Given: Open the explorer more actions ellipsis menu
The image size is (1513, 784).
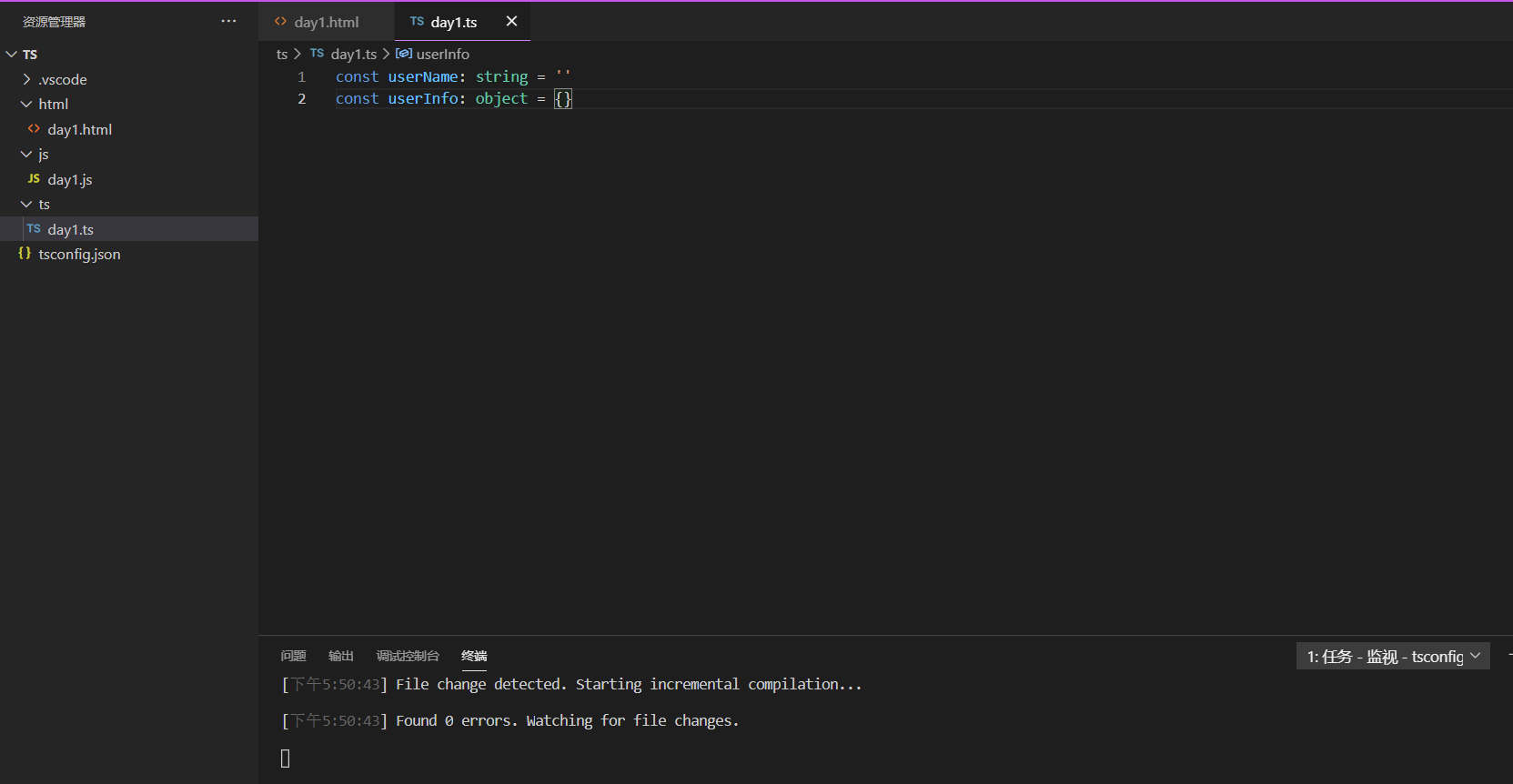Looking at the screenshot, I should pos(228,21).
